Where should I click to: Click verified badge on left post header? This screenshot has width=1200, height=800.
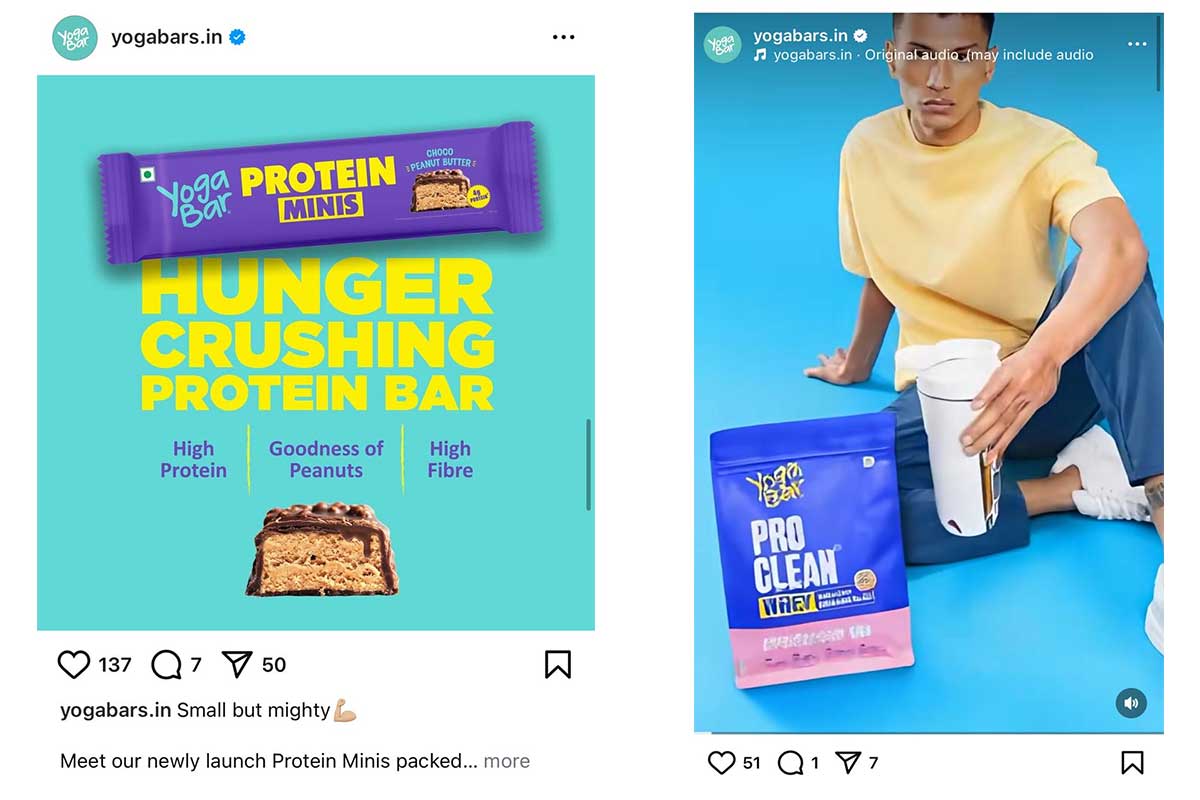(x=238, y=38)
